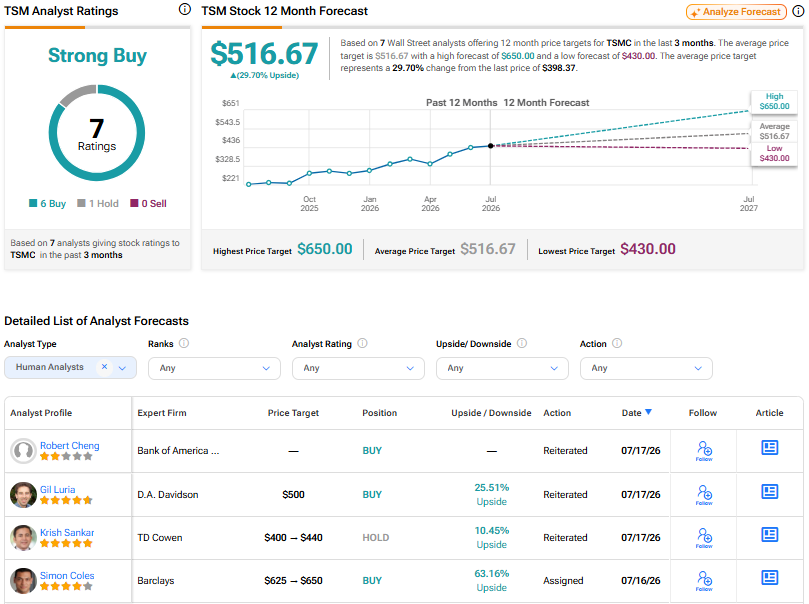Screen dimensions: 809x604
Task: Open the Upside/Downside dropdown
Action: [502, 368]
